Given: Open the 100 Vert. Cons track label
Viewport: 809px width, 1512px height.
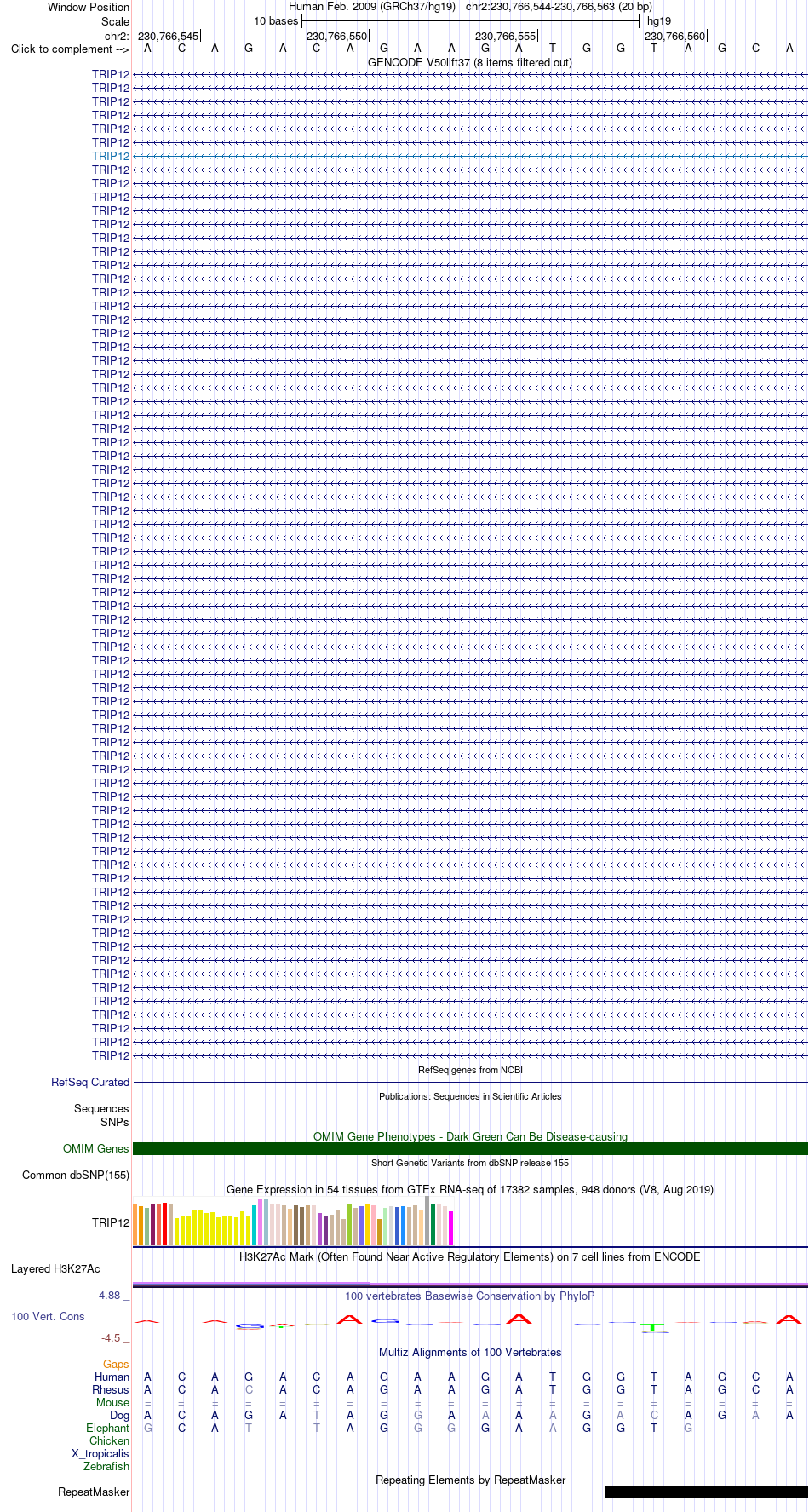Looking at the screenshot, I should [48, 1317].
